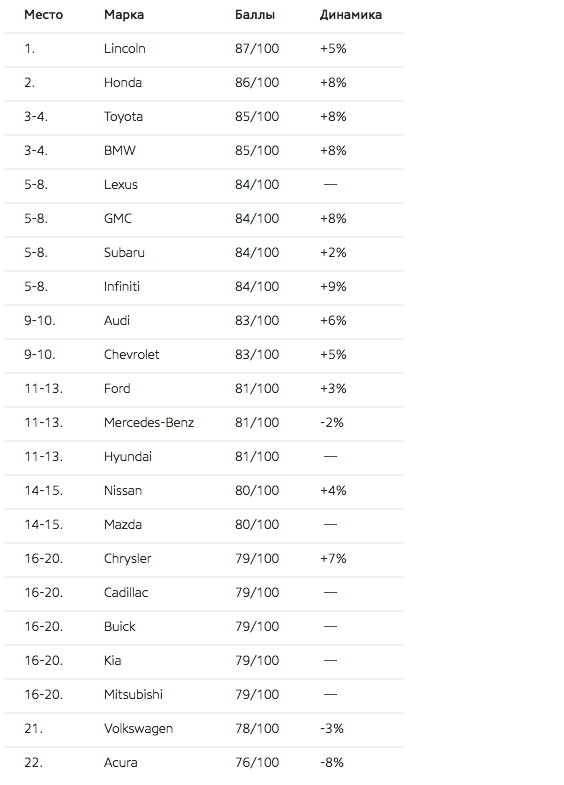564x785 pixels.
Task: Click the Lexus brand entry
Action: tap(121, 185)
